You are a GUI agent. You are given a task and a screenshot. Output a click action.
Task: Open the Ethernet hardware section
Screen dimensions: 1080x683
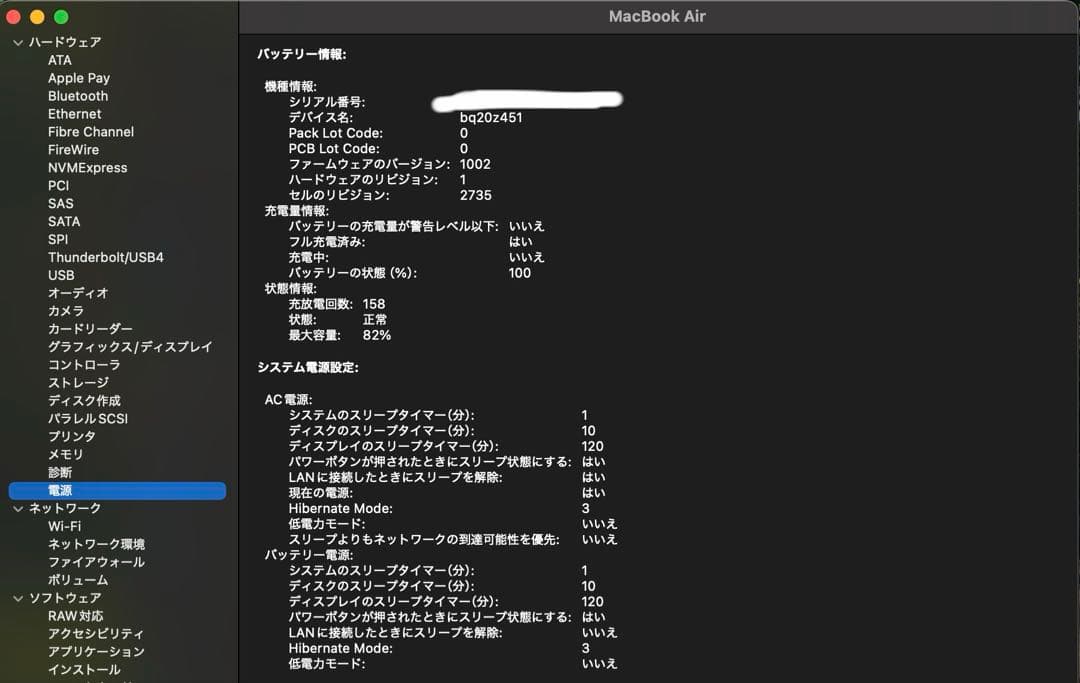click(74, 114)
